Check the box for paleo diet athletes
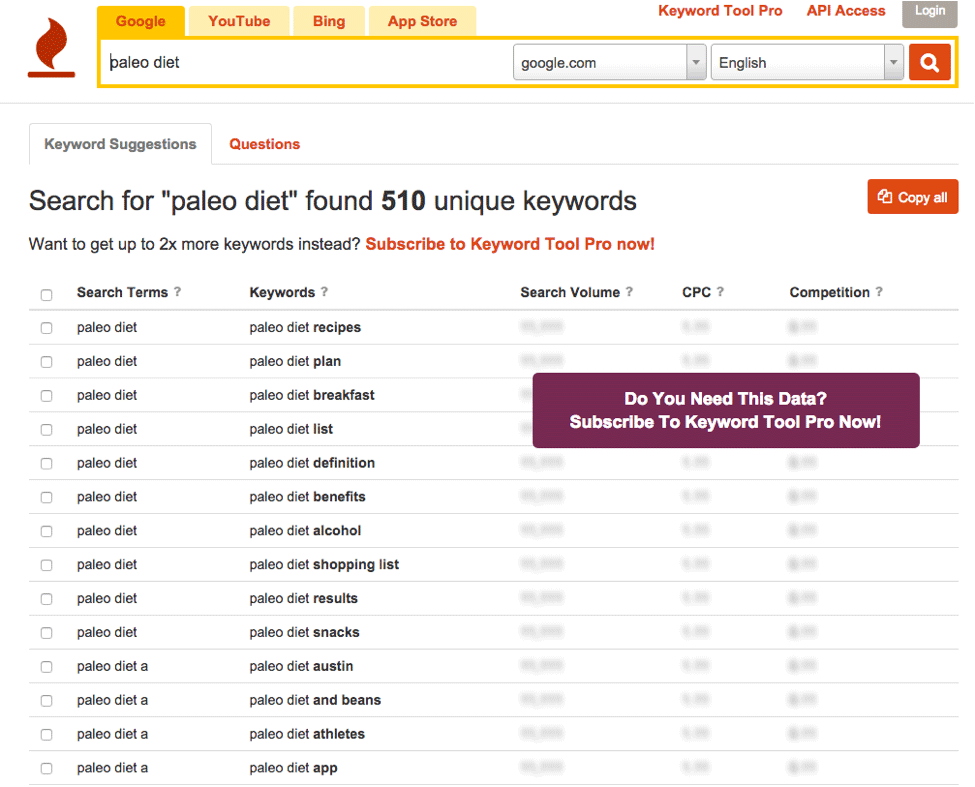 click(47, 734)
